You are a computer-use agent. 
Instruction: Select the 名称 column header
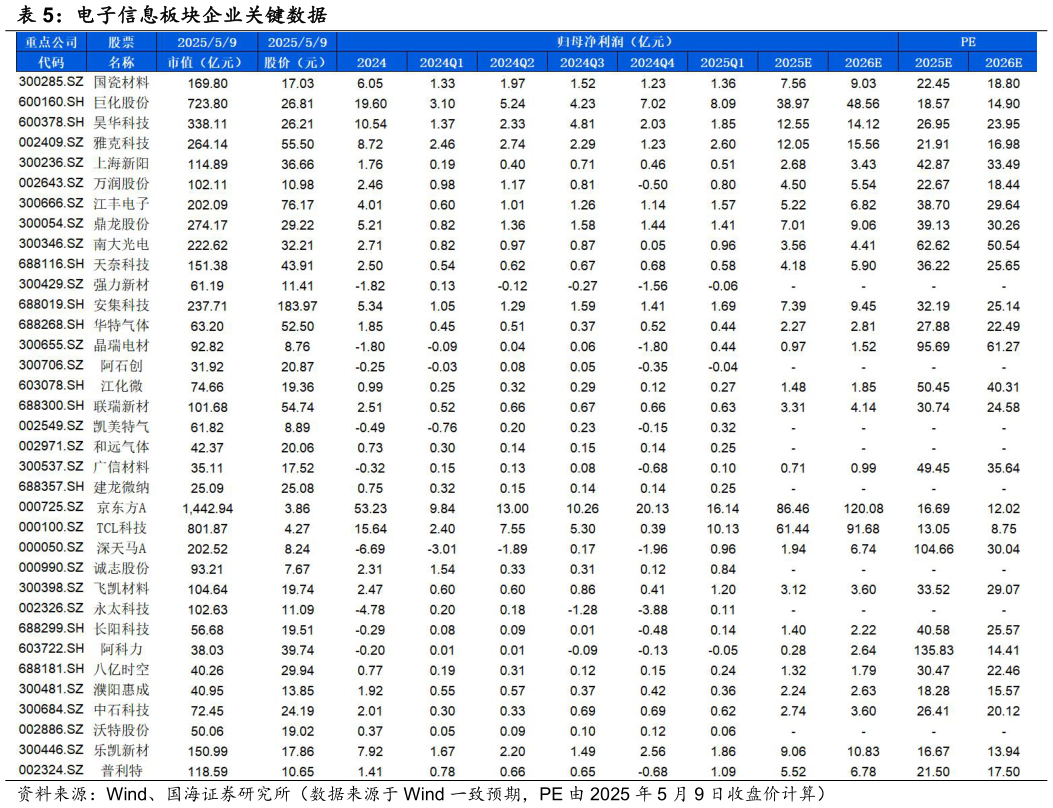[122, 63]
